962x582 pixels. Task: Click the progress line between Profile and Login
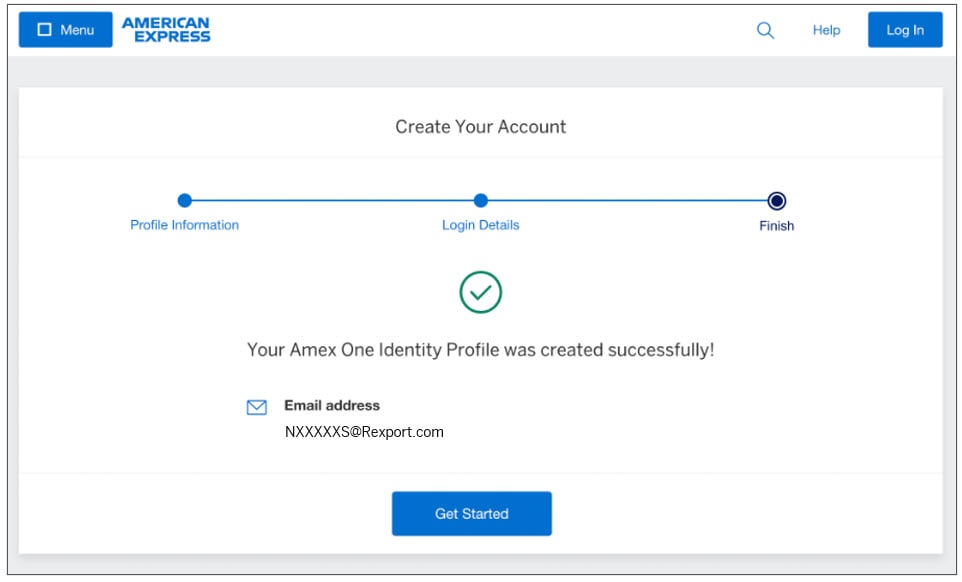332,200
